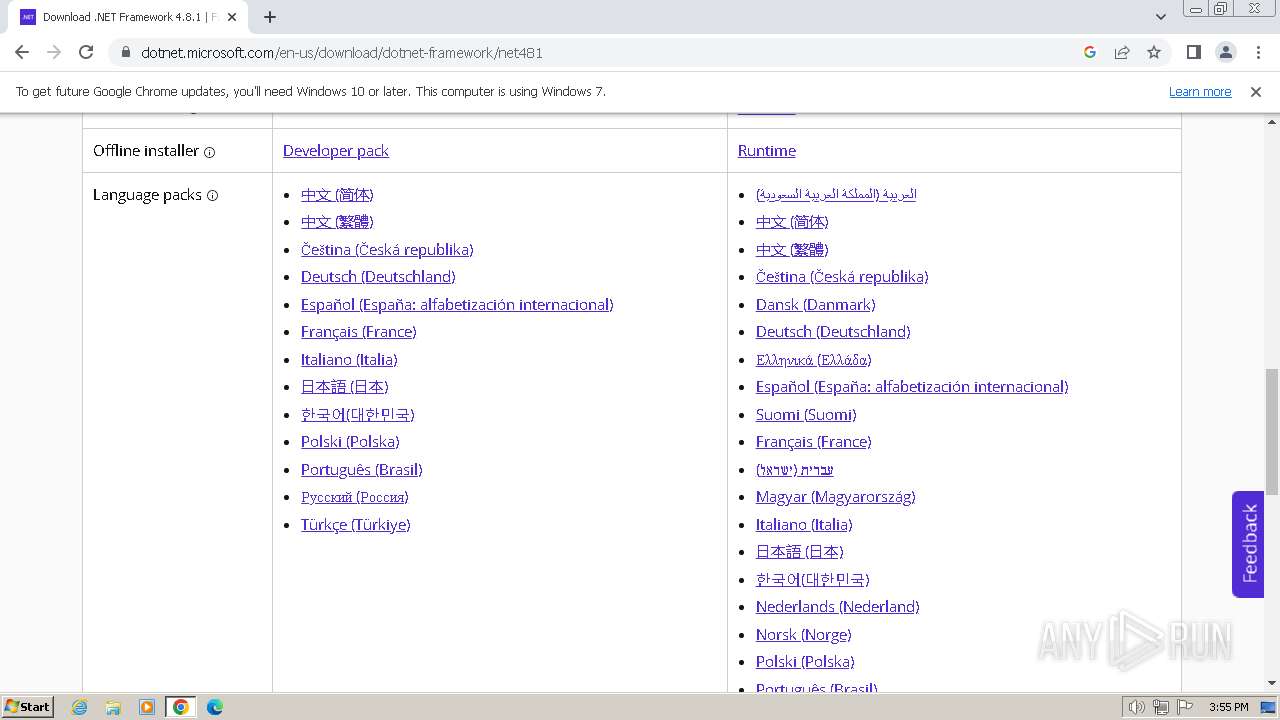This screenshot has width=1280, height=720.
Task: Open the Windows Start menu
Action: click(x=27, y=706)
